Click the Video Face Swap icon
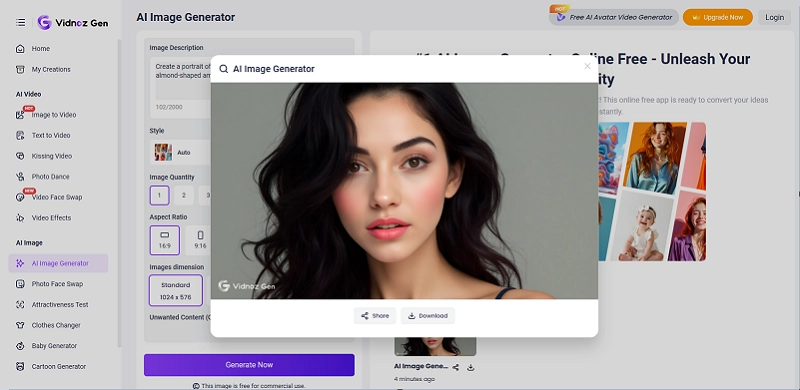The width and height of the screenshot is (800, 390). coord(20,197)
